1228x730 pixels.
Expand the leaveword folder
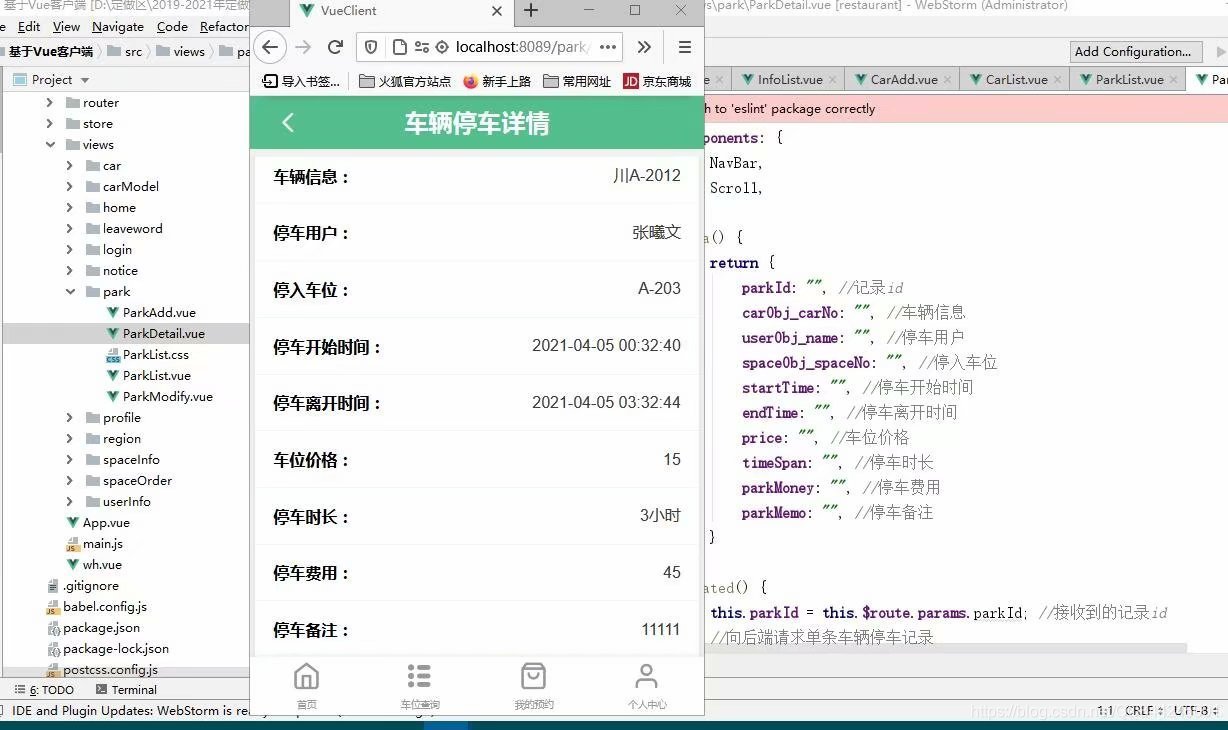pos(70,228)
